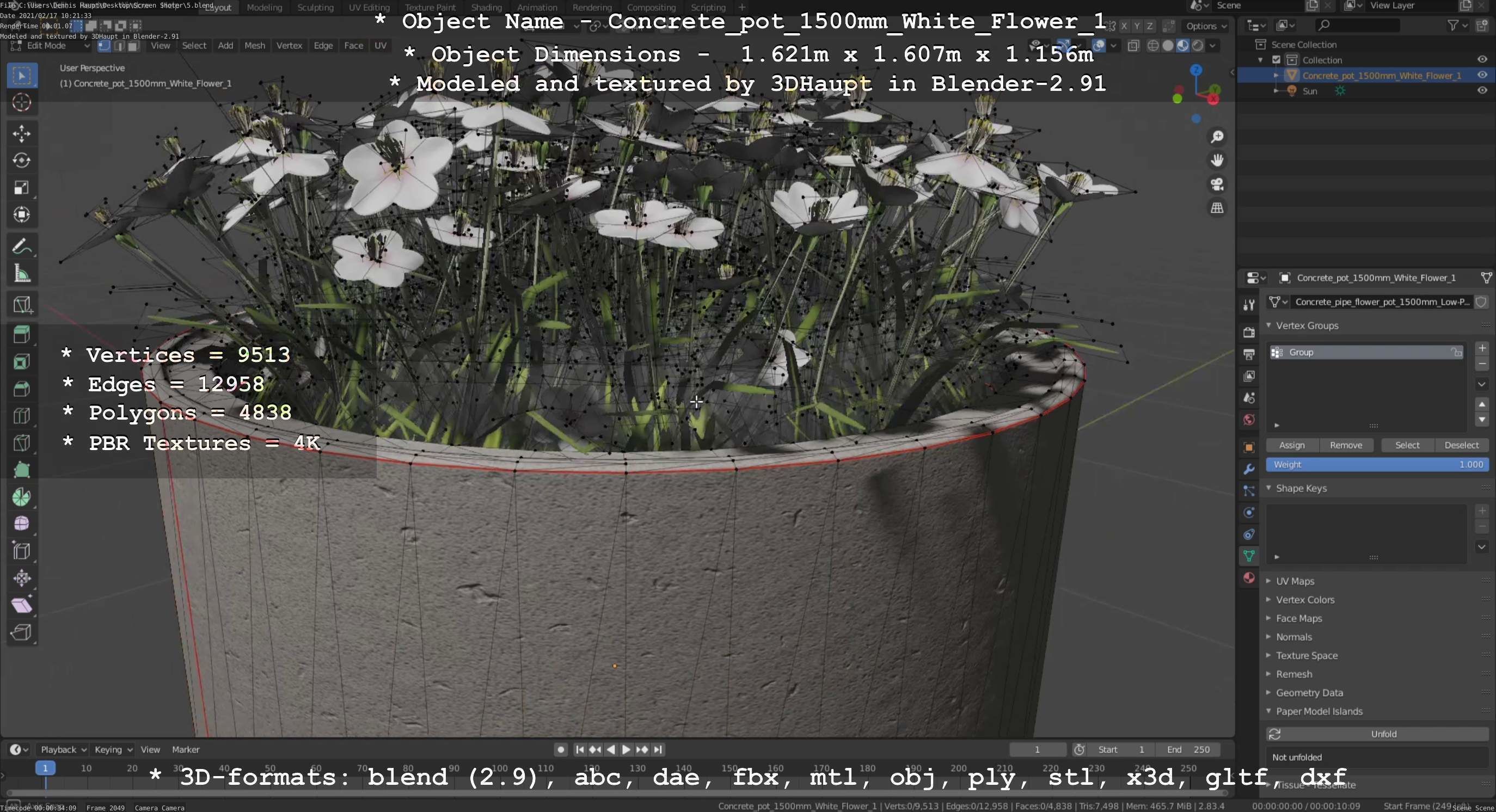Viewport: 1496px width, 812px height.
Task: Open the UV menu in viewport header
Action: (381, 46)
